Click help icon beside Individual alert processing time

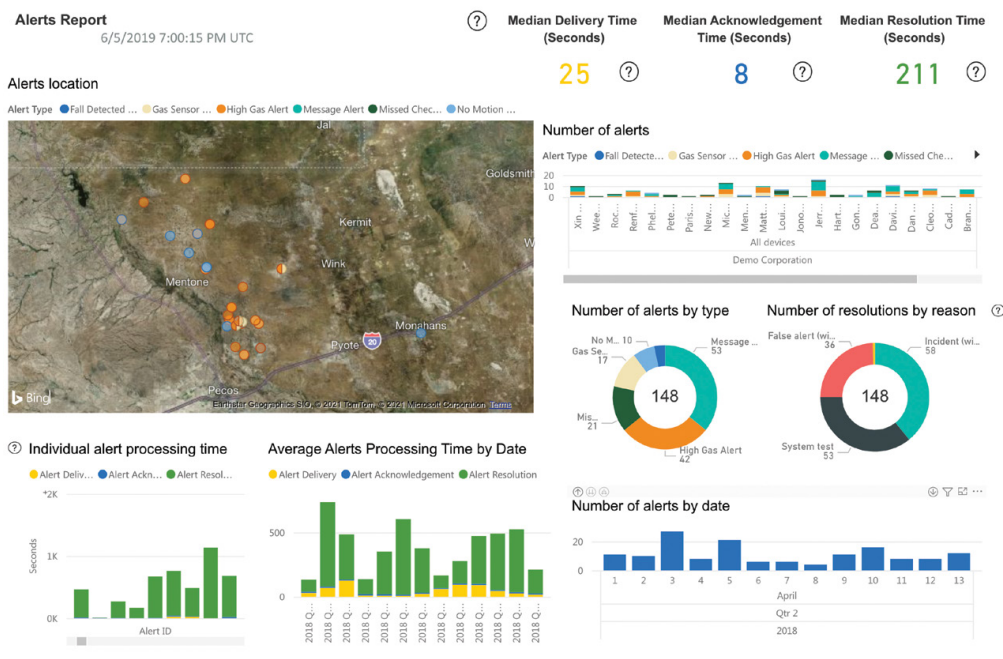tap(14, 448)
